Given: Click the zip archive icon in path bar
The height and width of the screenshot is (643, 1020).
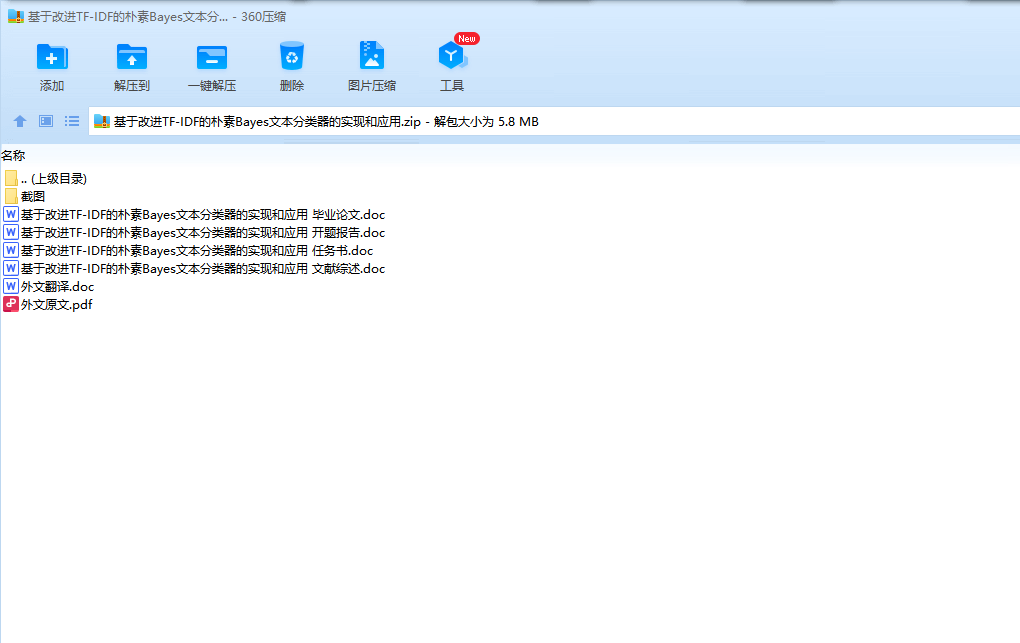Looking at the screenshot, I should pyautogui.click(x=101, y=121).
